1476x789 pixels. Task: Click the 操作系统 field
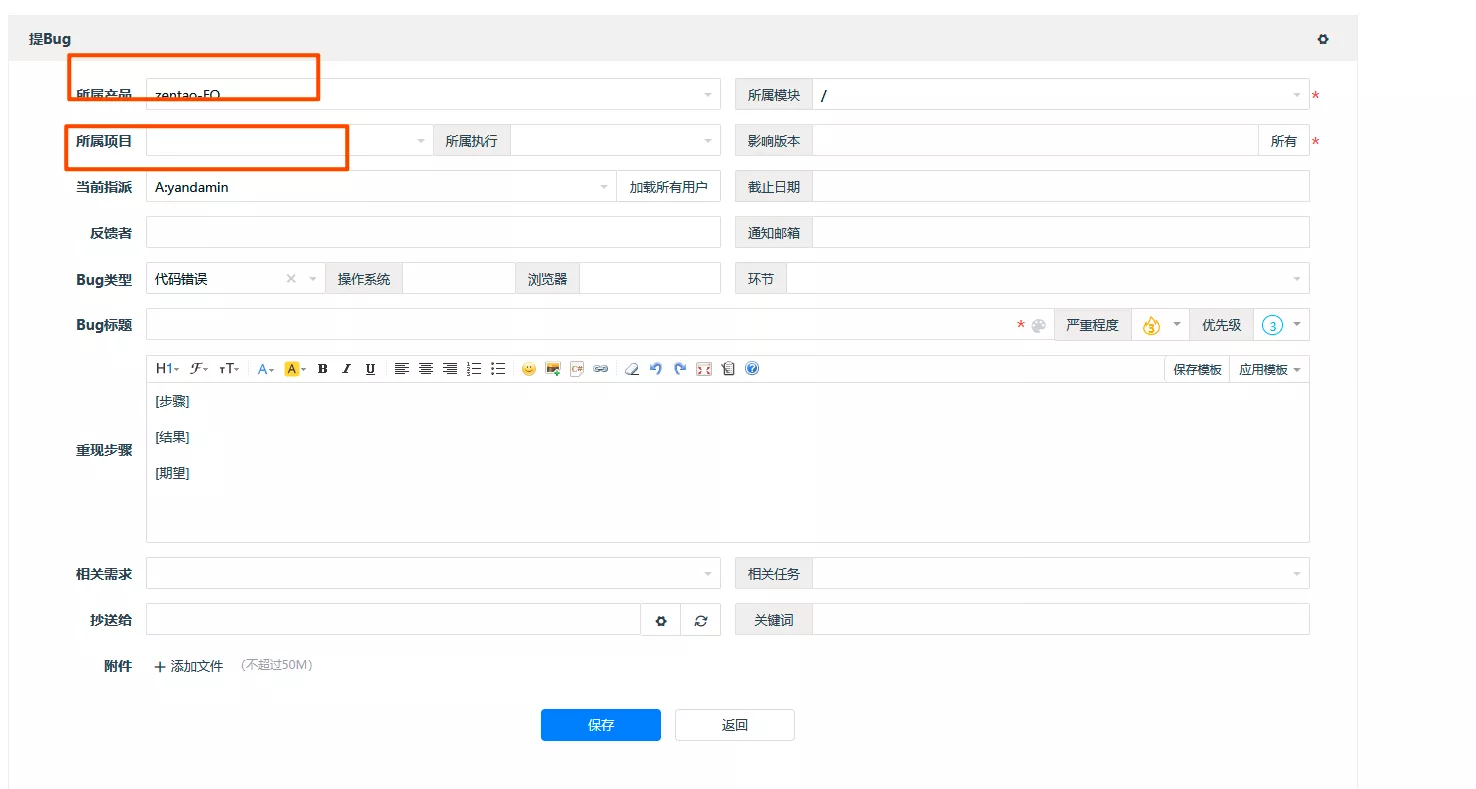tap(459, 279)
